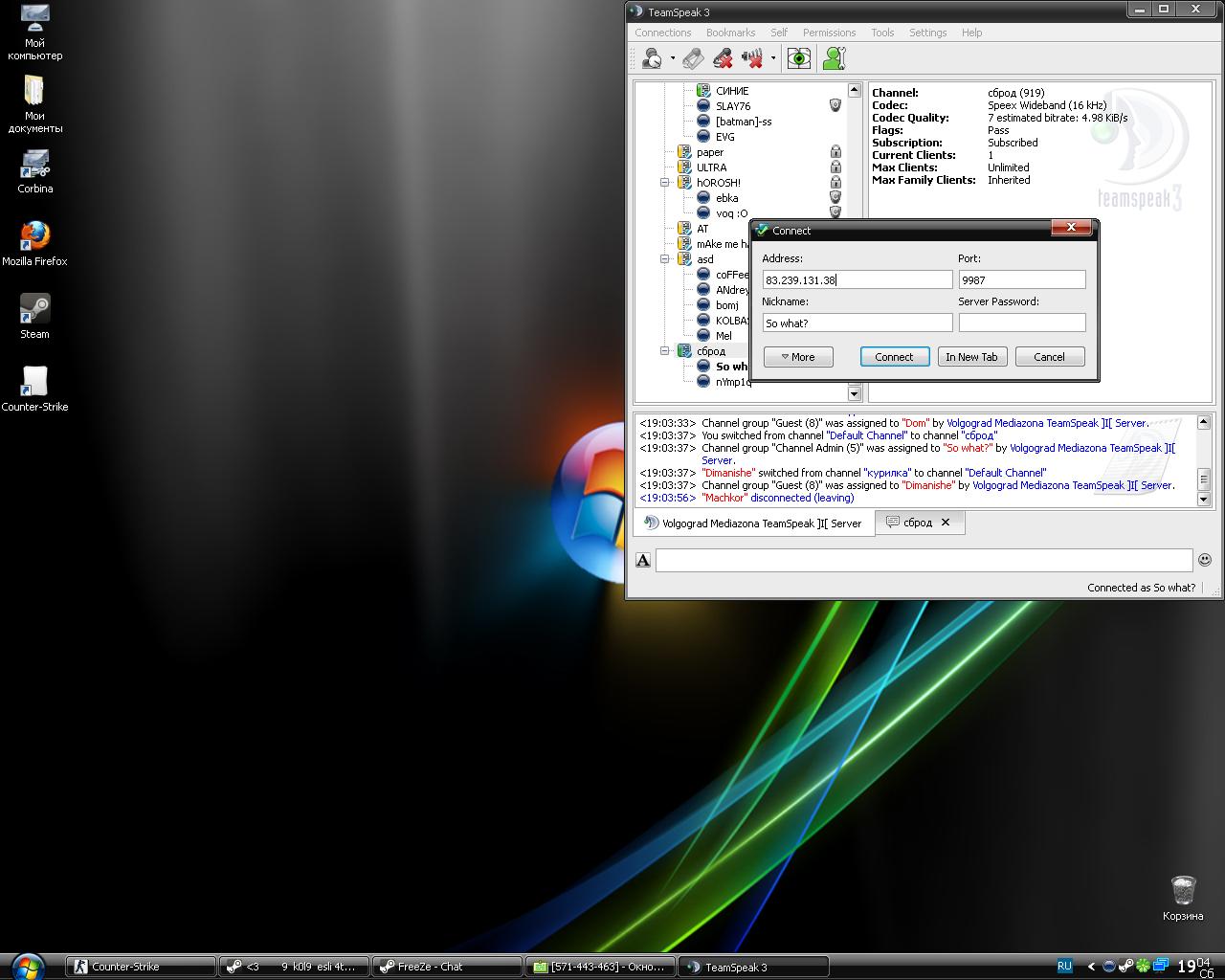This screenshot has height=980, width=1225.
Task: Expand the More options in Connect dialog
Action: 798,357
